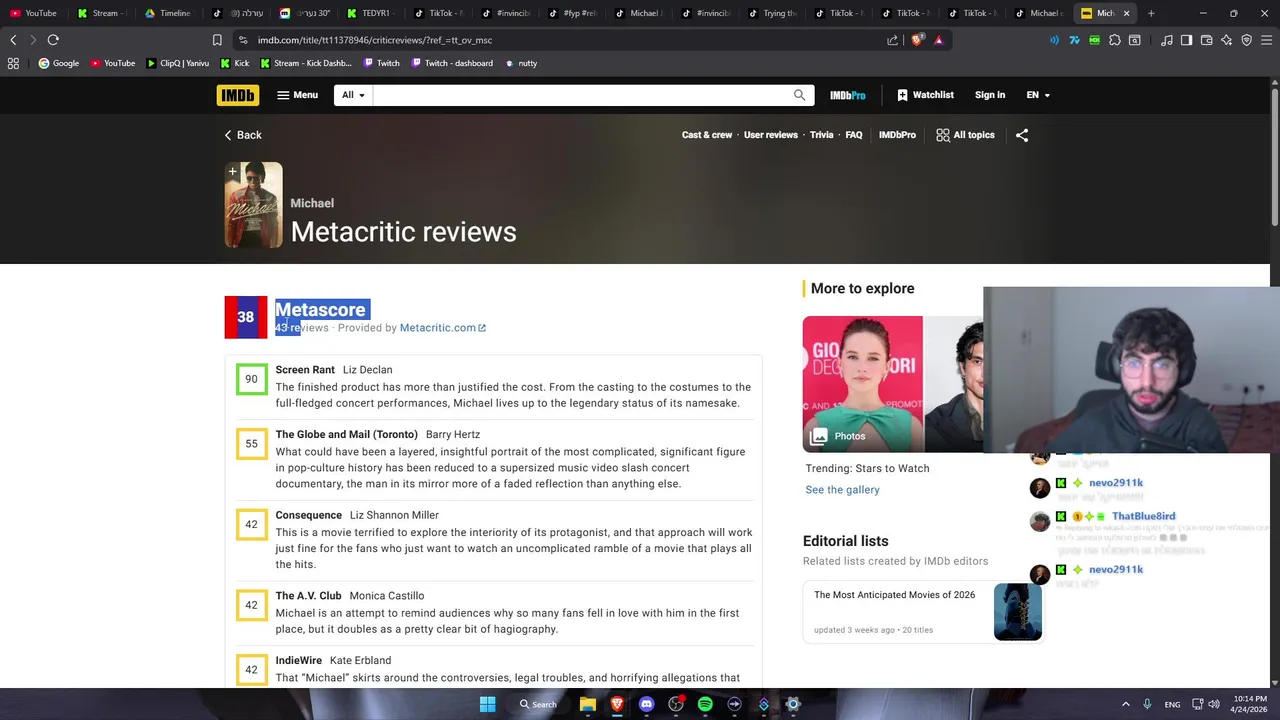This screenshot has width=1280, height=720.
Task: Open Windows Start menu
Action: point(487,704)
